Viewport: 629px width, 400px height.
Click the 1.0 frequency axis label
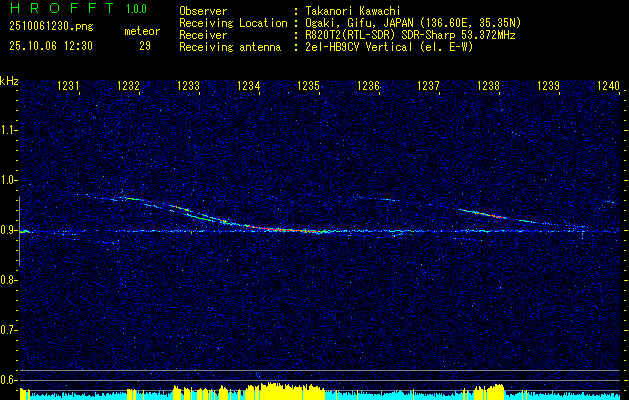(9, 180)
